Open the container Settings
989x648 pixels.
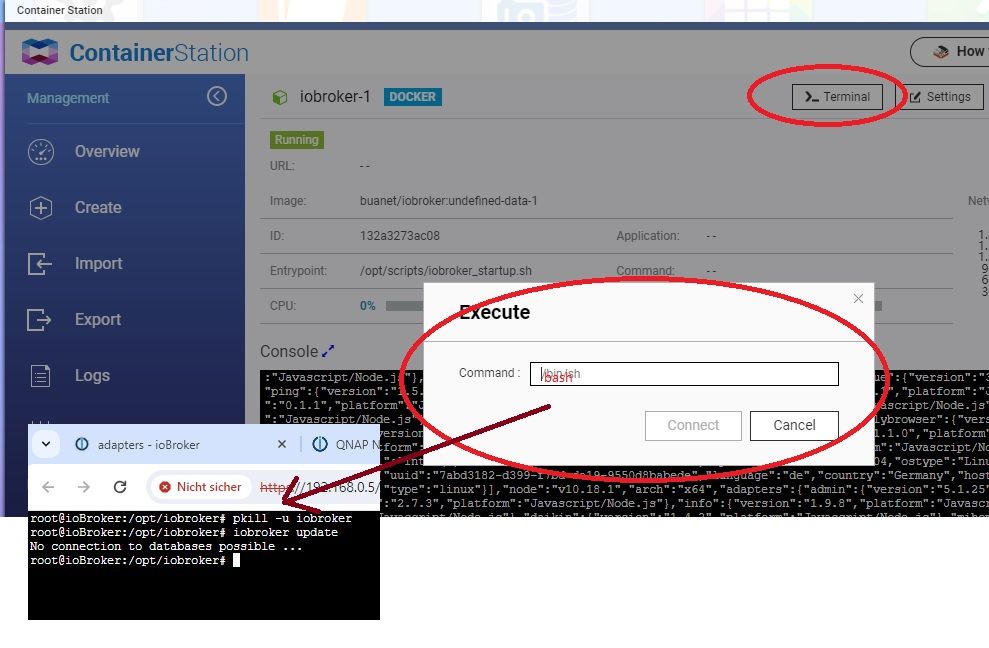click(x=940, y=97)
